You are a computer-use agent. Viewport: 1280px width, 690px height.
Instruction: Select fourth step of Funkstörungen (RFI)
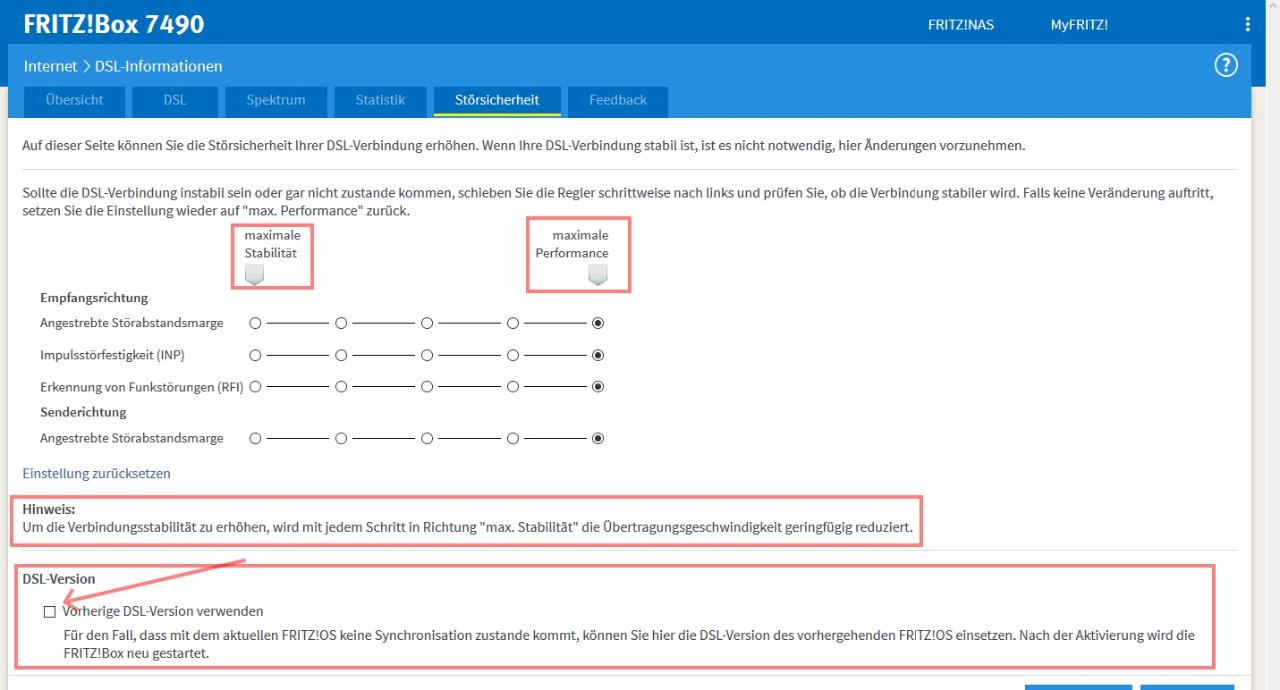[x=513, y=386]
